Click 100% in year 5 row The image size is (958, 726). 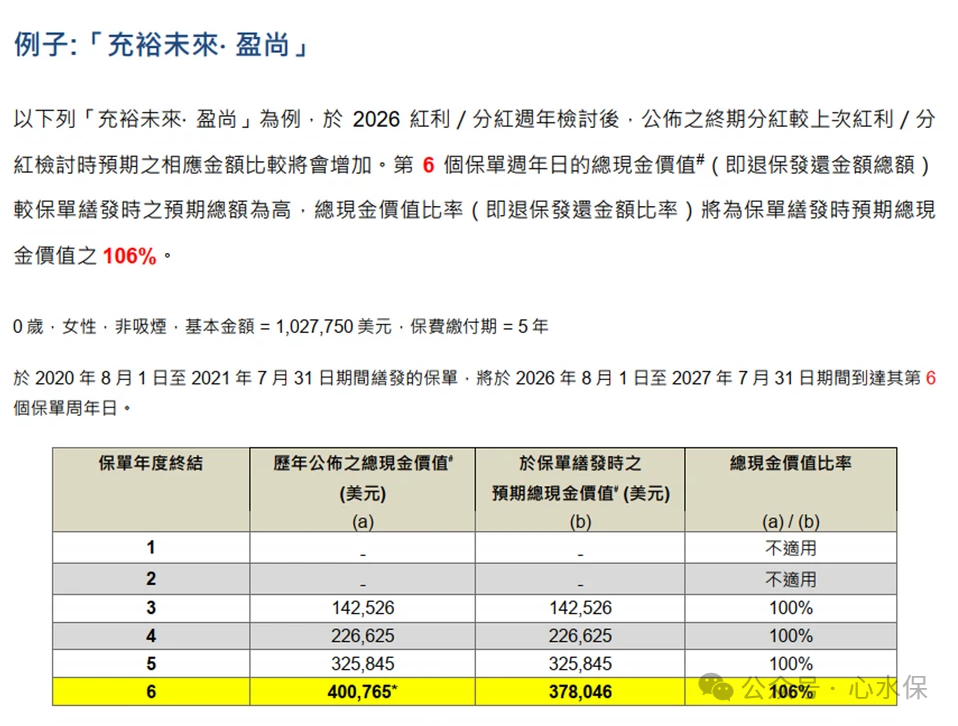coord(791,664)
